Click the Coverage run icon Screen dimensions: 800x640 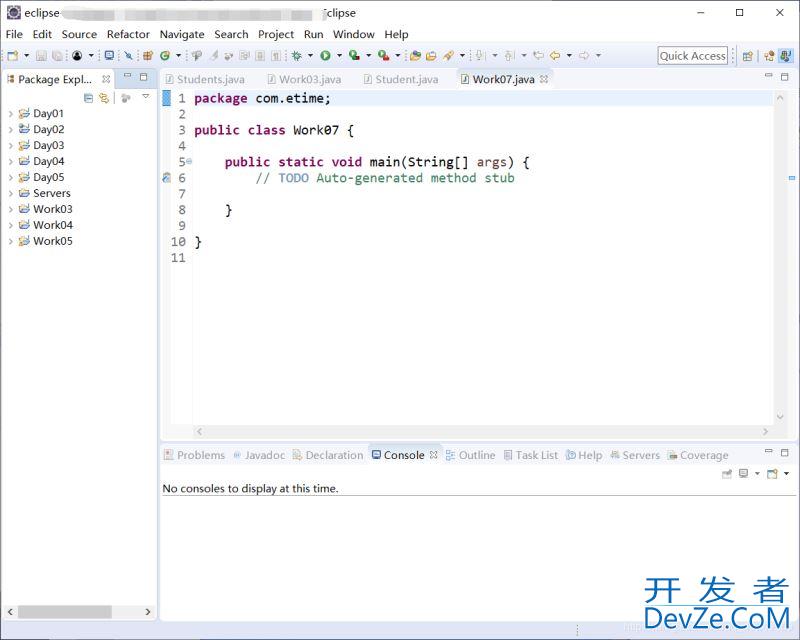pyautogui.click(x=354, y=55)
